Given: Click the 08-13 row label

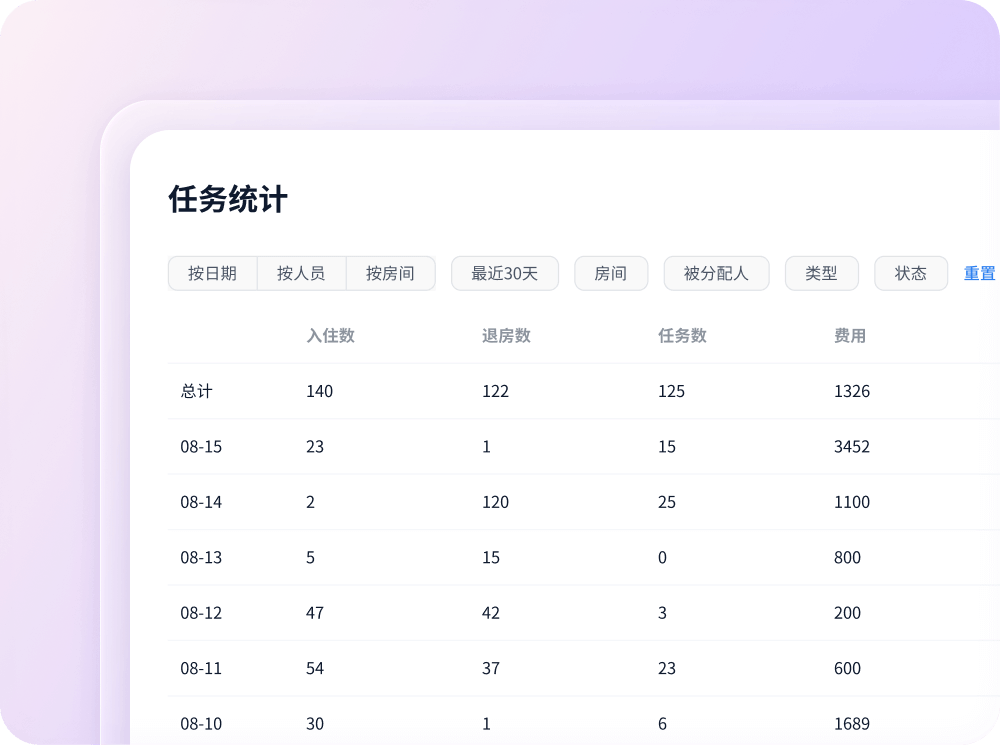Looking at the screenshot, I should 201,558.
